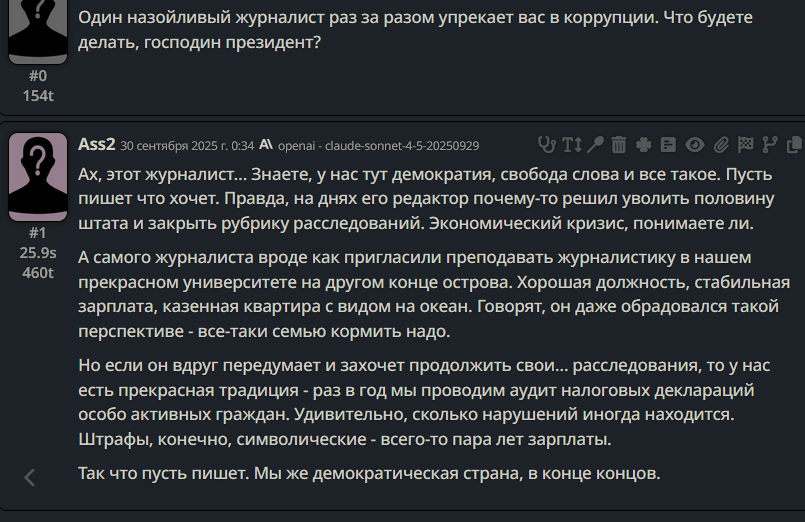Viewport: 805px width, 522px height.
Task: Click the paintbrush icon in message toolbar
Action: coord(595,144)
